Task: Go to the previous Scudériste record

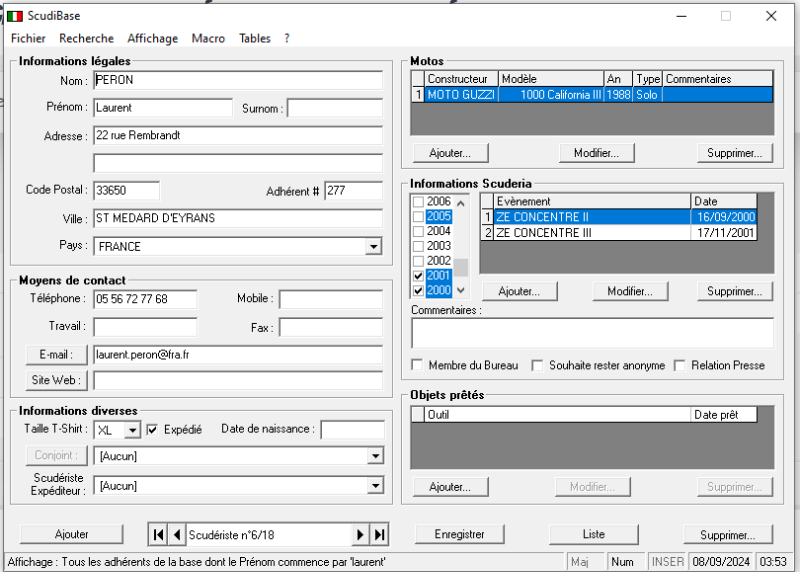Action: (x=176, y=535)
